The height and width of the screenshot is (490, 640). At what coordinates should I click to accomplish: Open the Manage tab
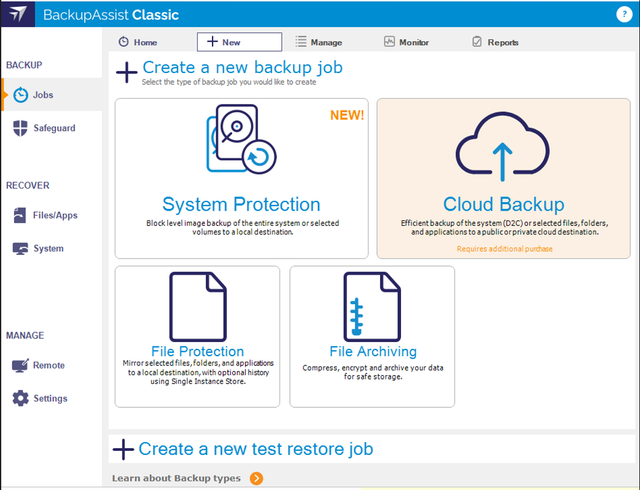point(318,42)
